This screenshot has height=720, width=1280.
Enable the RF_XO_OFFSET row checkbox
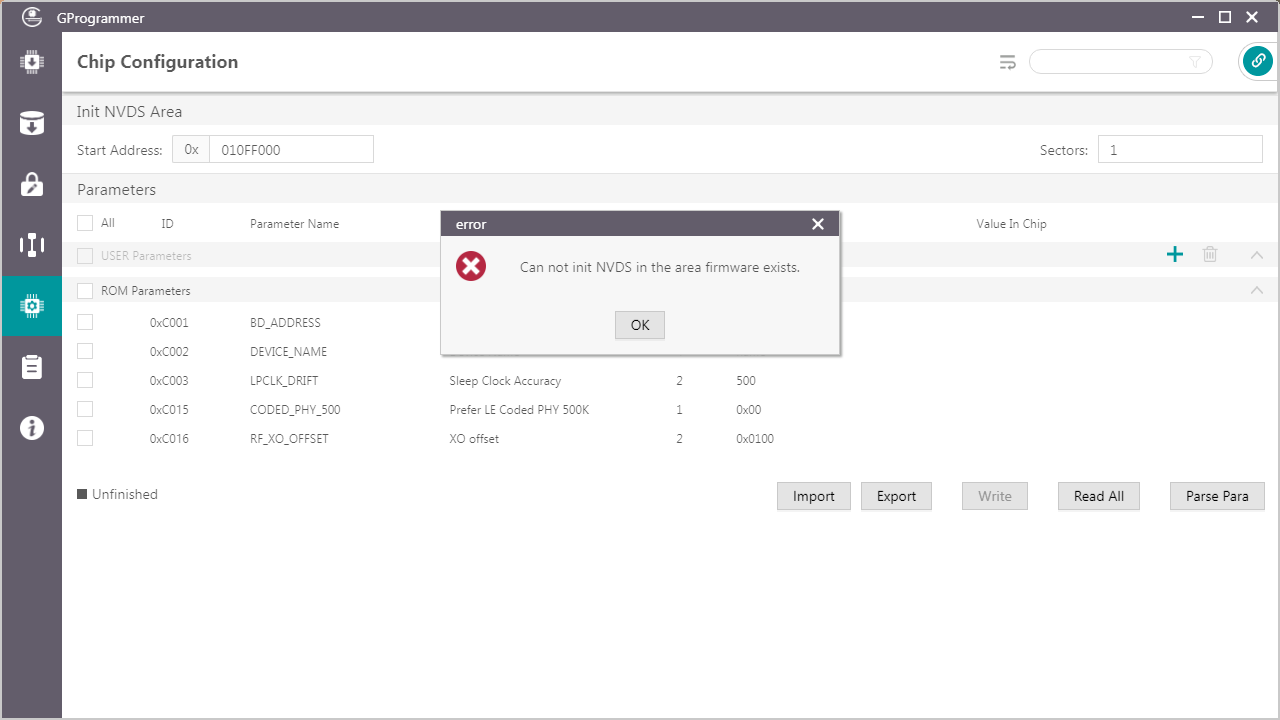point(85,438)
